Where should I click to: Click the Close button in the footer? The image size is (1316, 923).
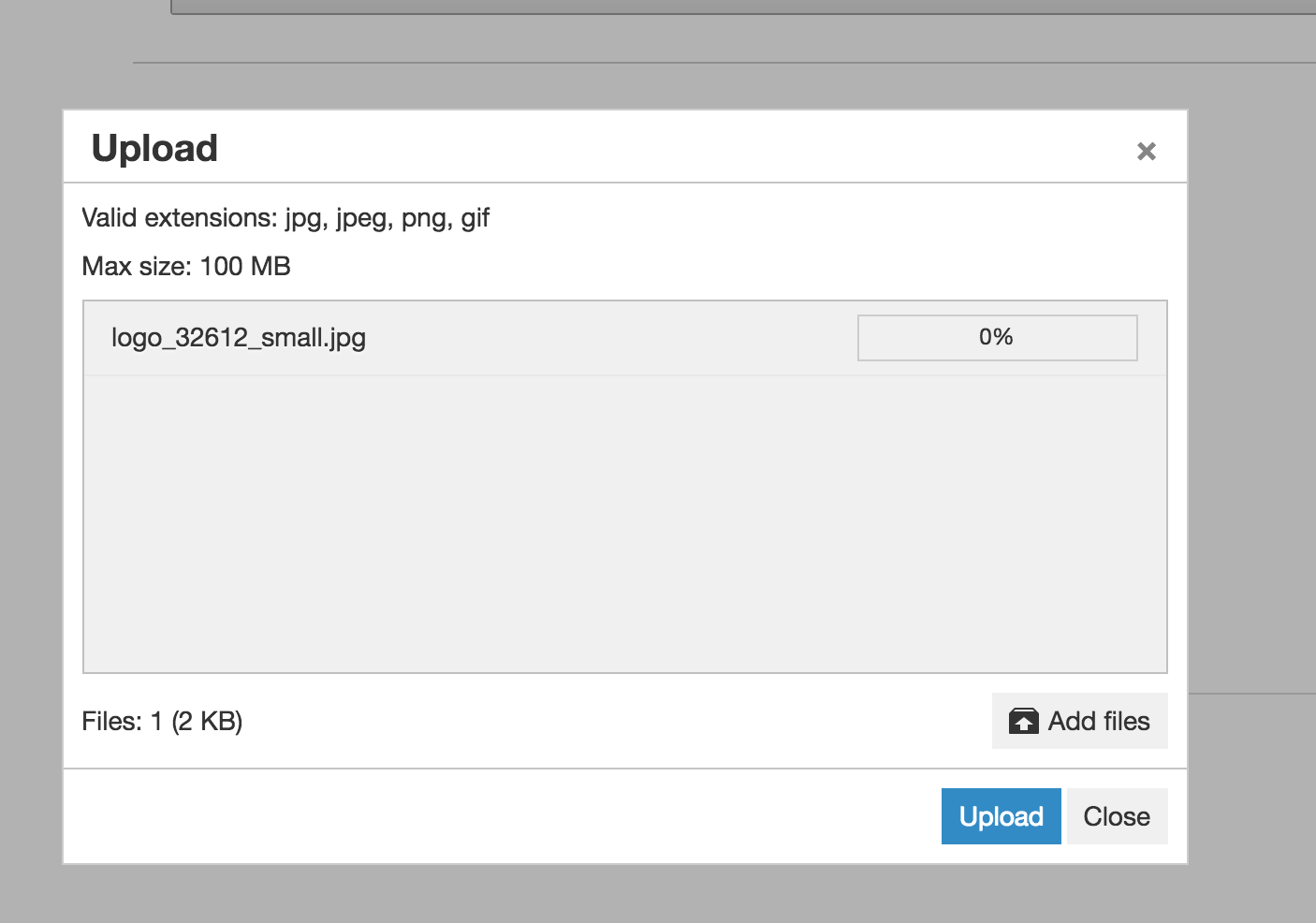1117,816
